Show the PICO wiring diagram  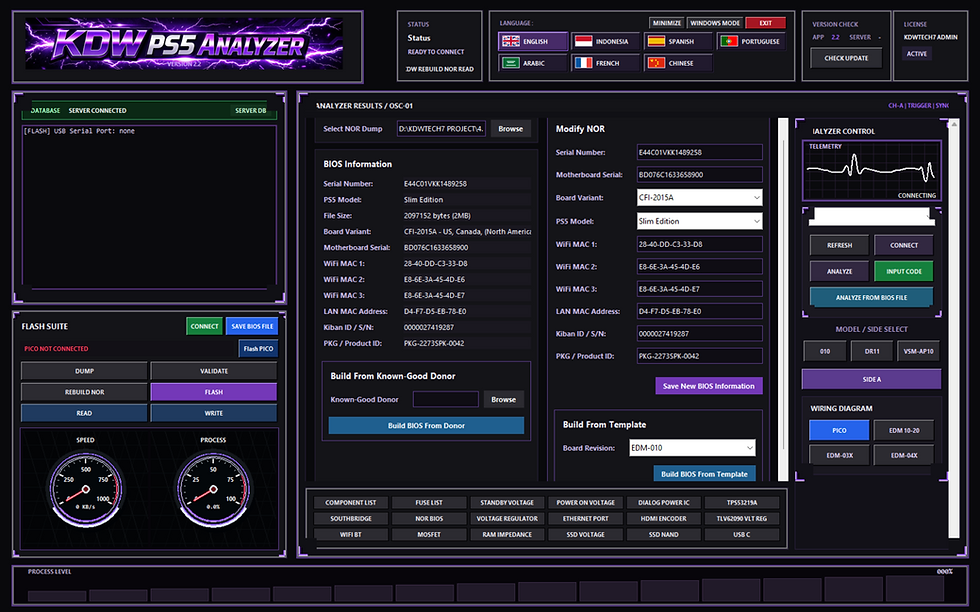click(839, 430)
